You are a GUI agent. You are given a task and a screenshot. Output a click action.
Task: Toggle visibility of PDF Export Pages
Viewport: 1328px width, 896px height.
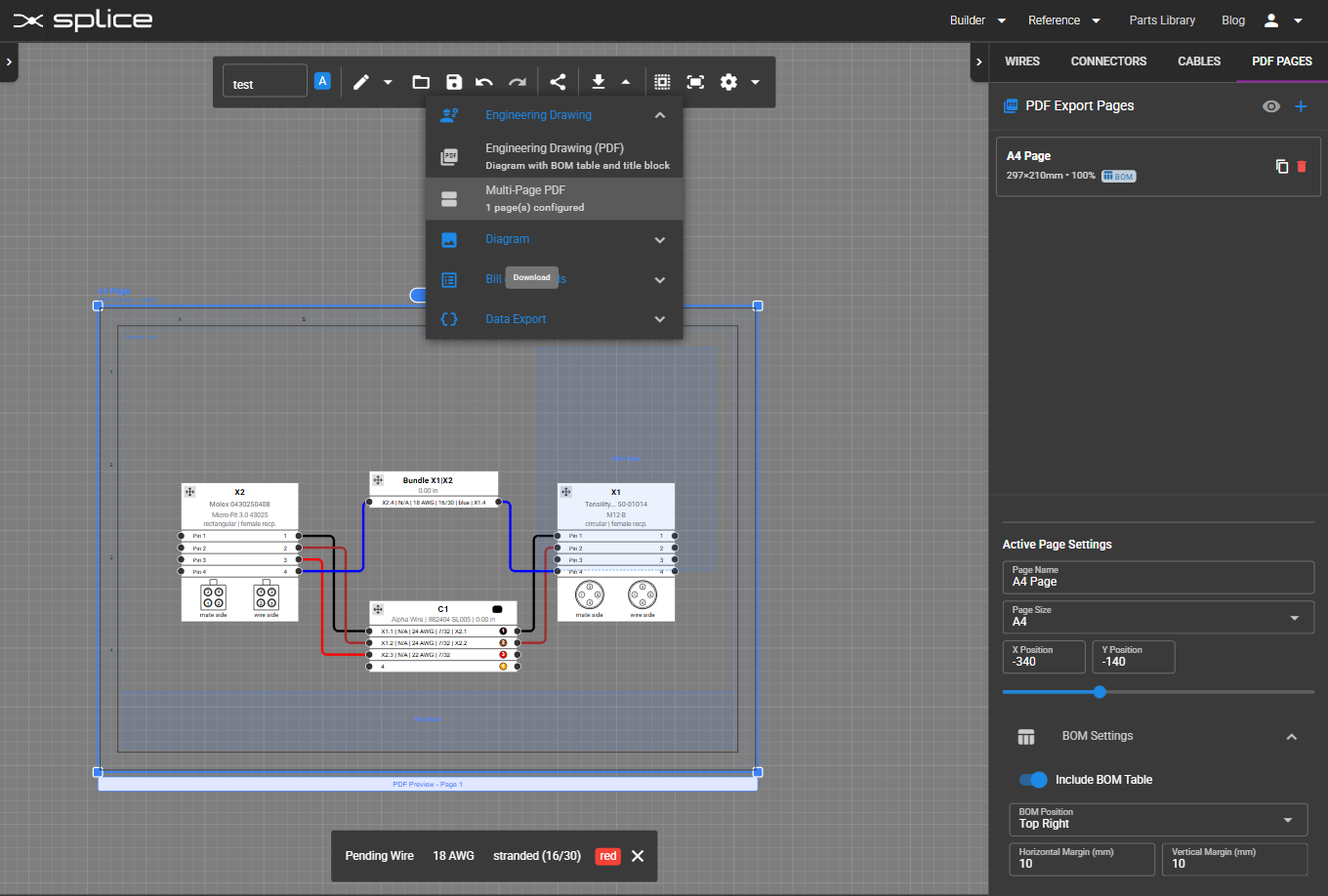pos(1271,106)
